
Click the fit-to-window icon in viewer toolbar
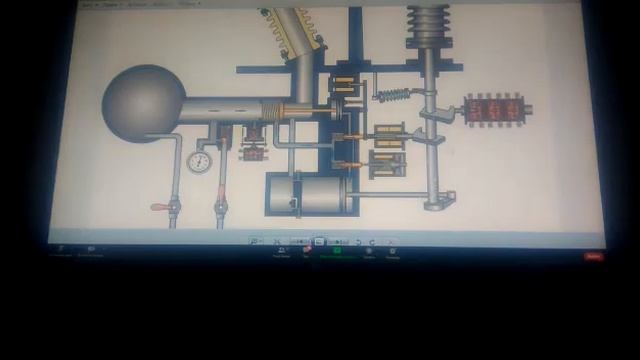pyautogui.click(x=277, y=242)
